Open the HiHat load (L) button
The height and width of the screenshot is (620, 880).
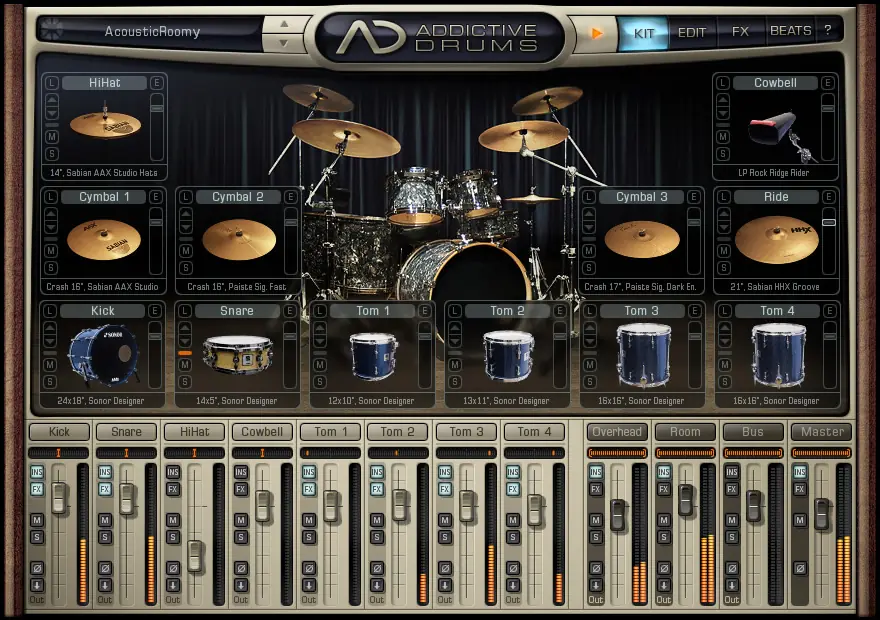tap(52, 83)
